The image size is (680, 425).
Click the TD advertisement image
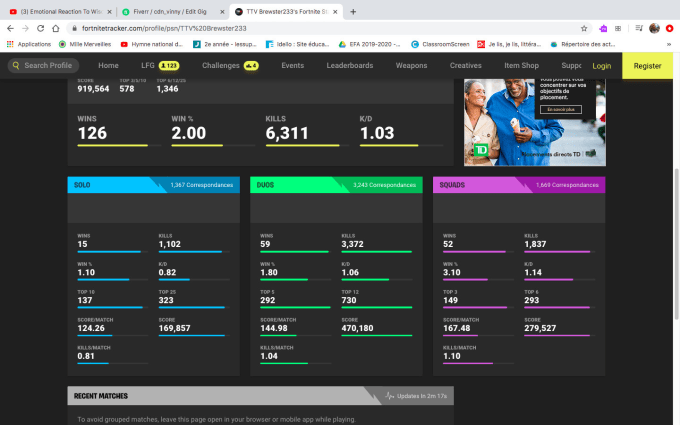[x=535, y=122]
